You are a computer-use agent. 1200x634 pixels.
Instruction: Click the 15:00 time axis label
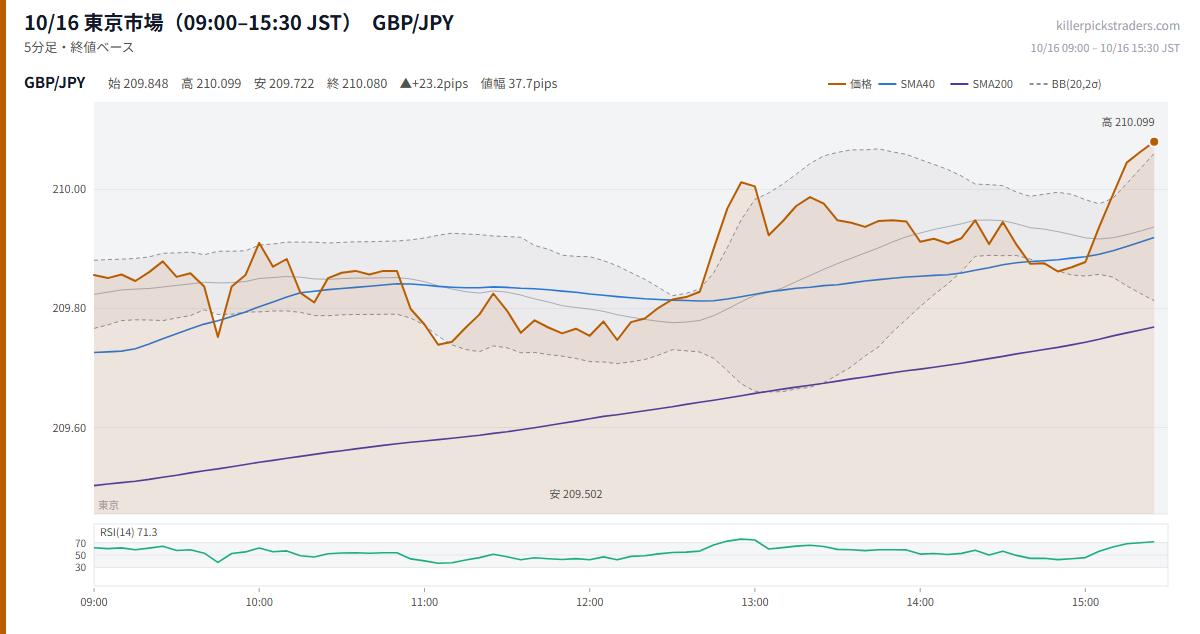1085,602
